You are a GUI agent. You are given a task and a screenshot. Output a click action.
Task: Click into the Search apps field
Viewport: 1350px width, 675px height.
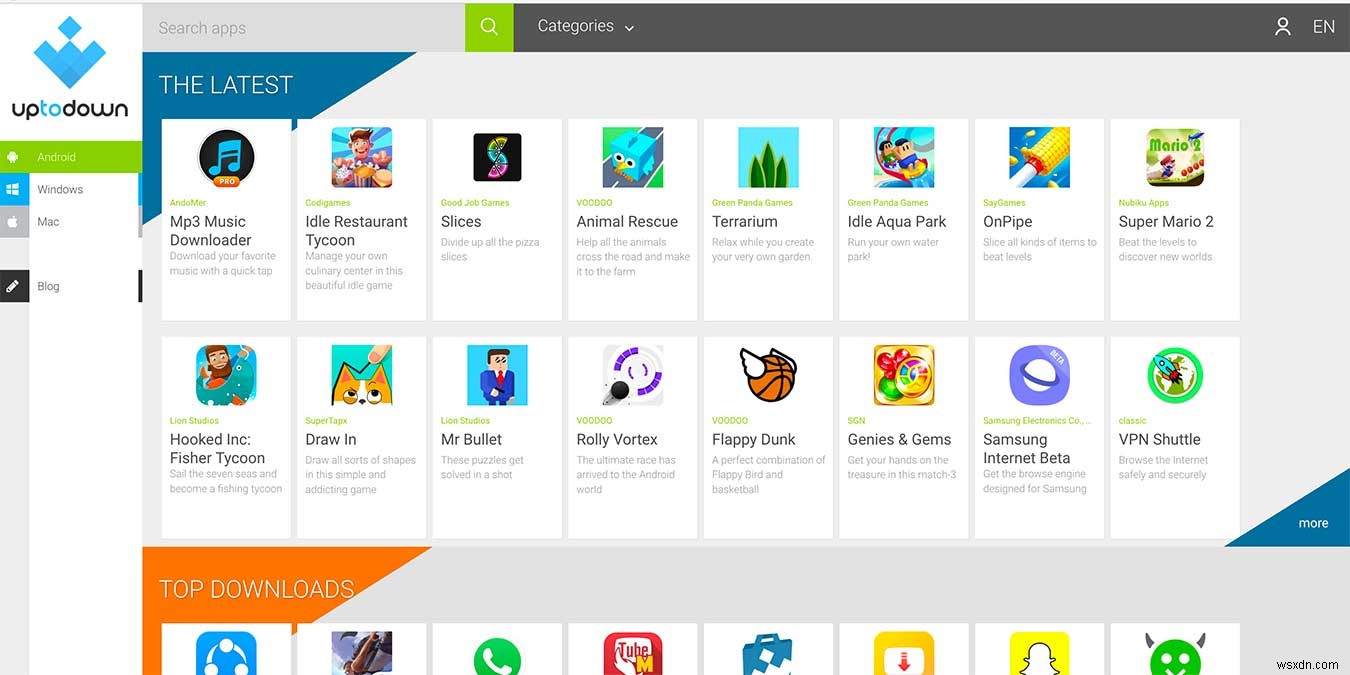tap(300, 27)
